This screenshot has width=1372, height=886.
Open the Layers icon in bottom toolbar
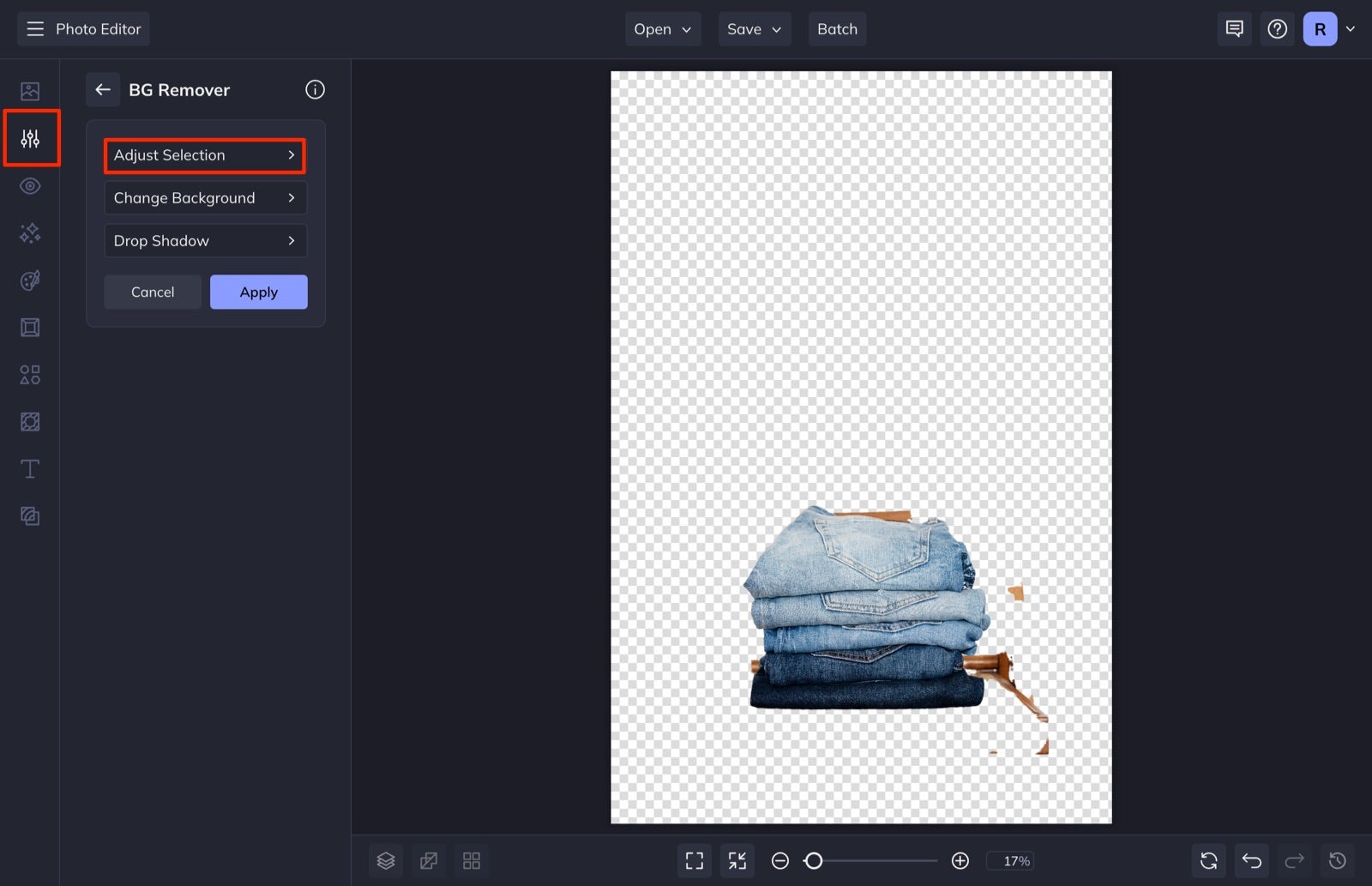385,860
